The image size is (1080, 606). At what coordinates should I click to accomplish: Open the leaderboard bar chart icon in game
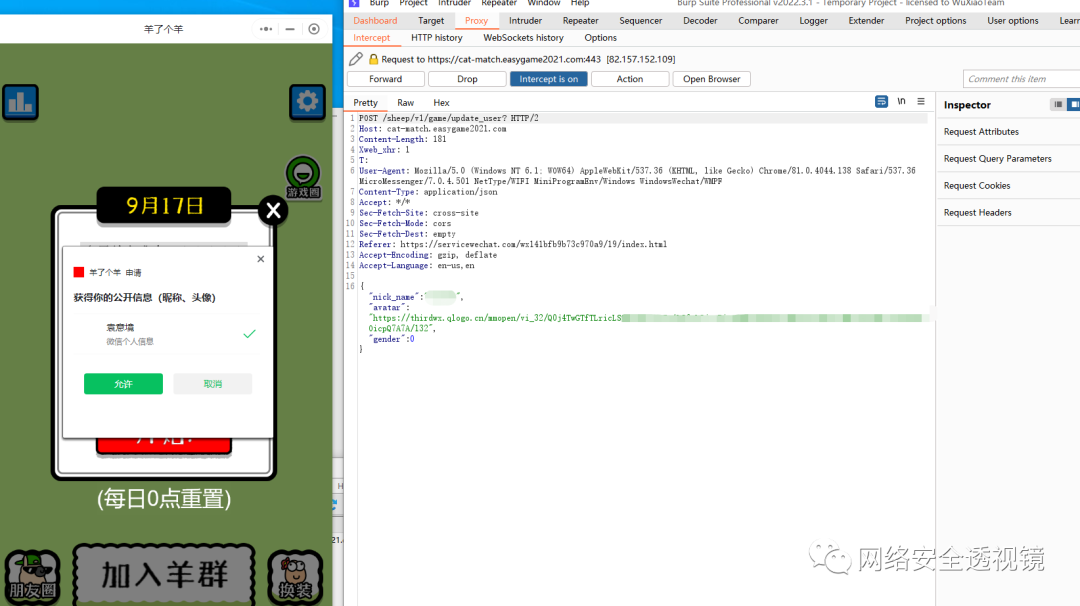coord(21,103)
